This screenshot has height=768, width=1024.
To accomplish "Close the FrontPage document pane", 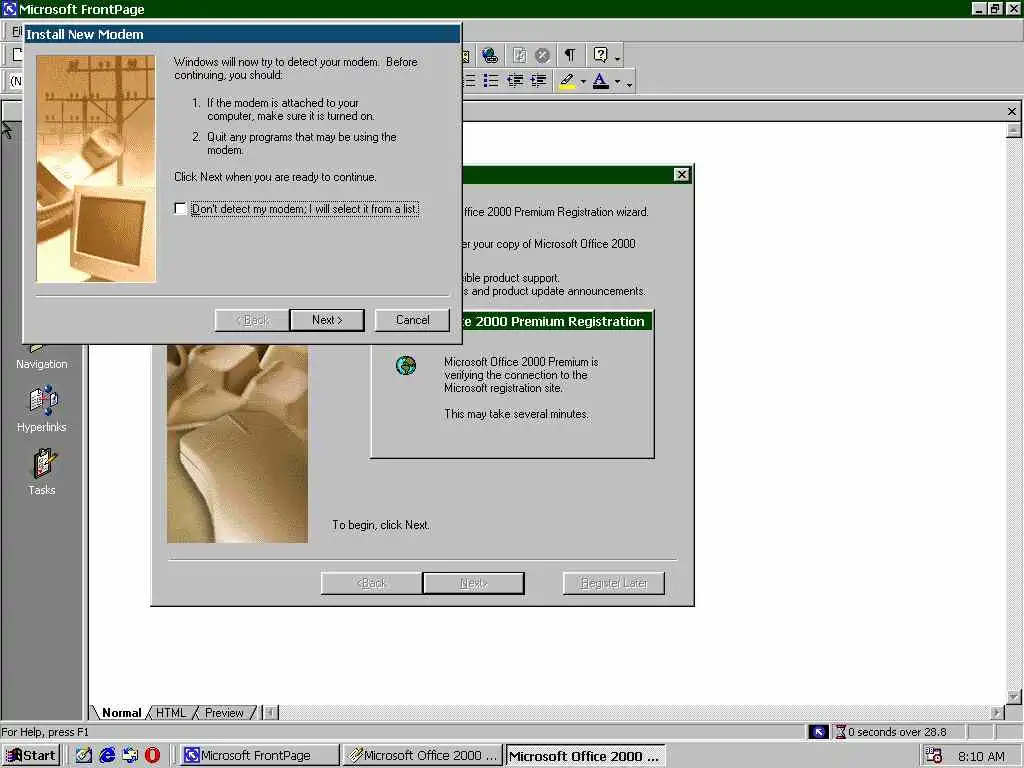I will click(1012, 112).
